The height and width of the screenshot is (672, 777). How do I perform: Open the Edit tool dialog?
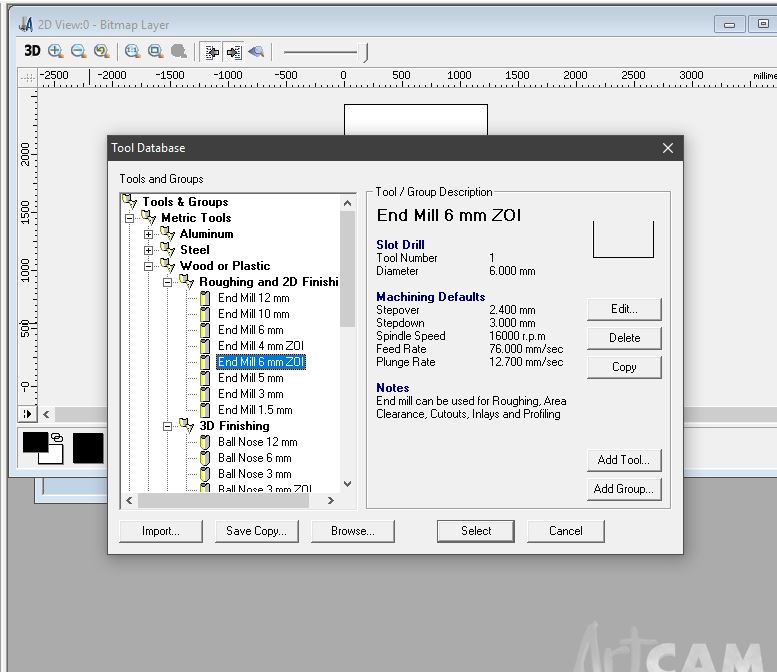coord(624,309)
